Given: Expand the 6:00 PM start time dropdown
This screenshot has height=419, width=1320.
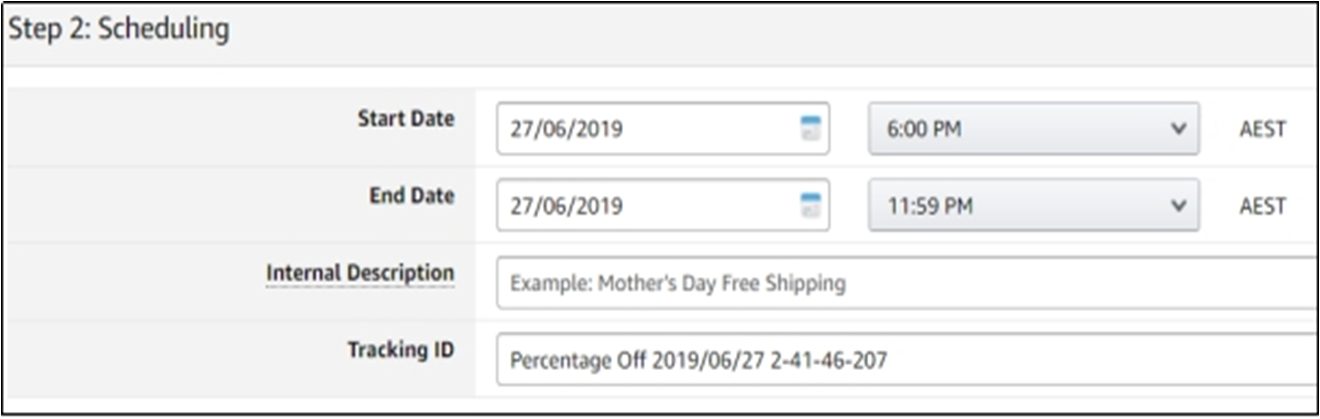Looking at the screenshot, I should coord(1020,129).
